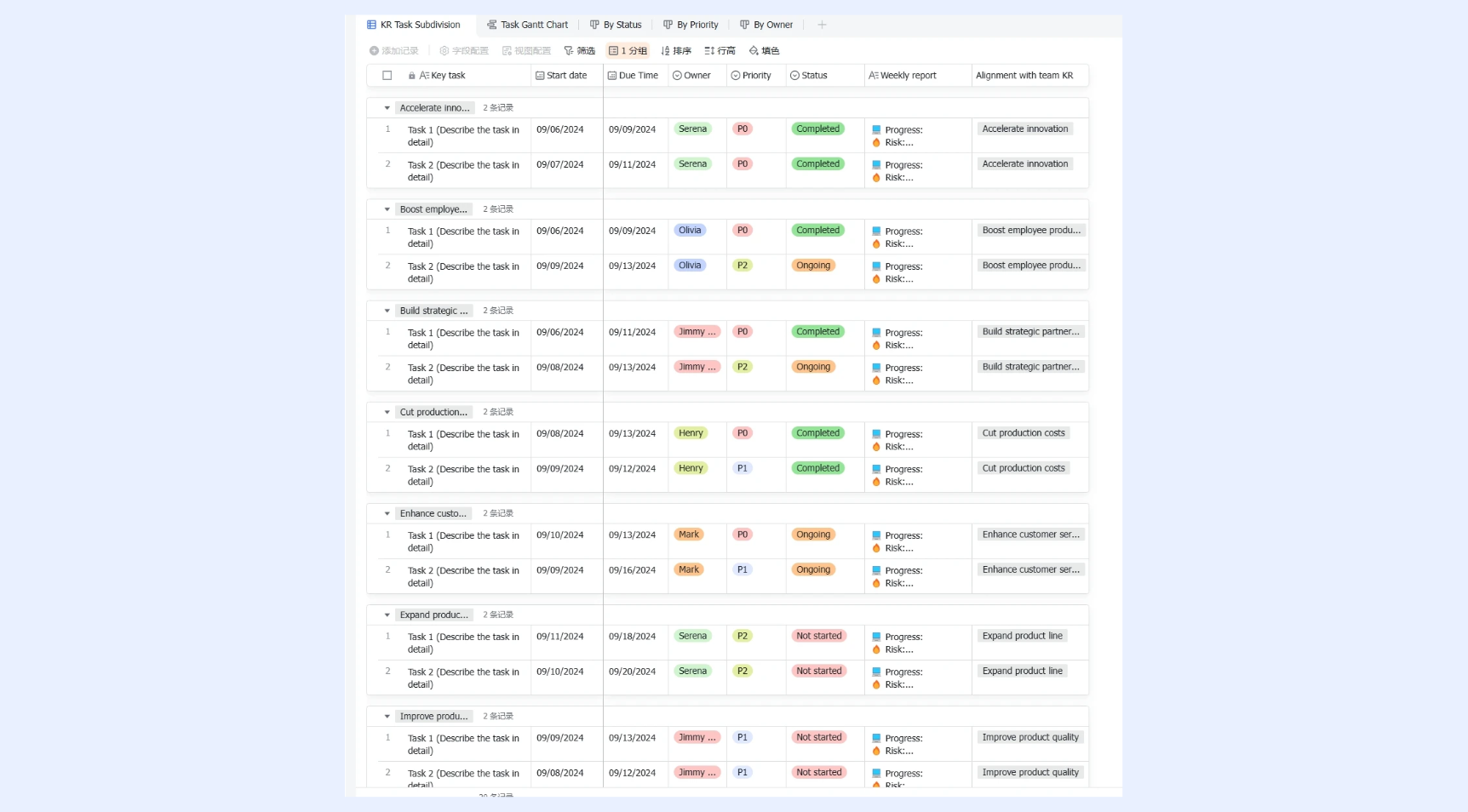
Task: Click Olivia owner tag in P2 row
Action: click(x=690, y=266)
